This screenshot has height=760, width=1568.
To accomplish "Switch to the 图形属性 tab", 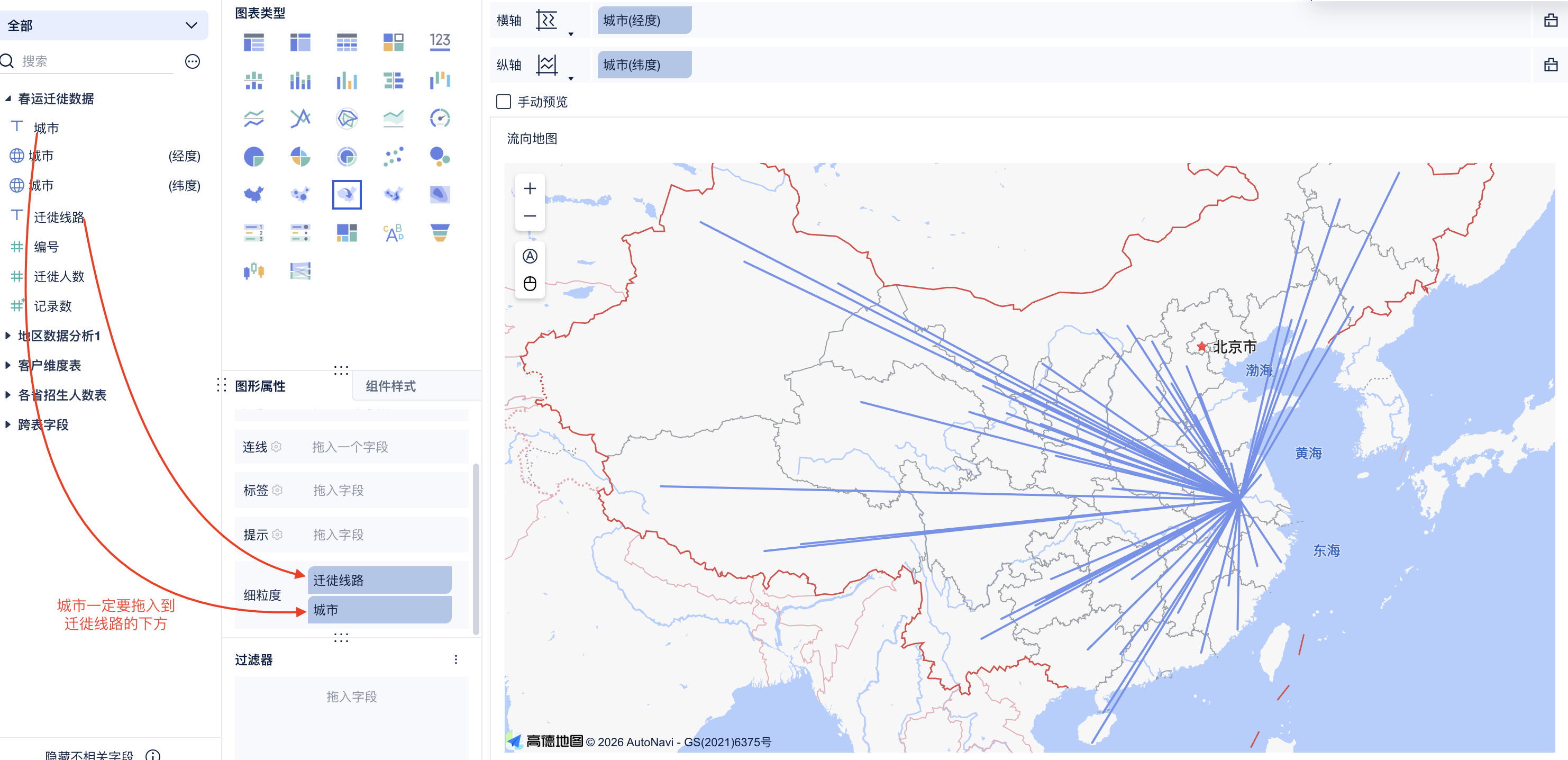I will pyautogui.click(x=260, y=386).
